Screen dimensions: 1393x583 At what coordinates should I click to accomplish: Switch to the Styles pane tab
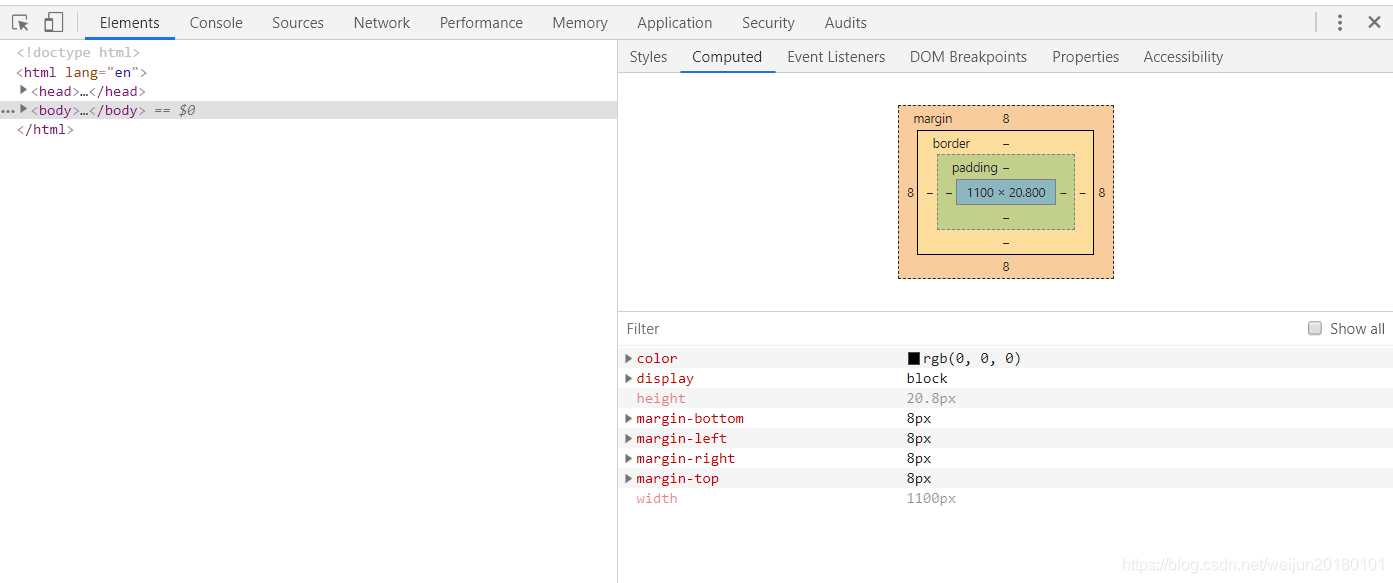pos(648,57)
